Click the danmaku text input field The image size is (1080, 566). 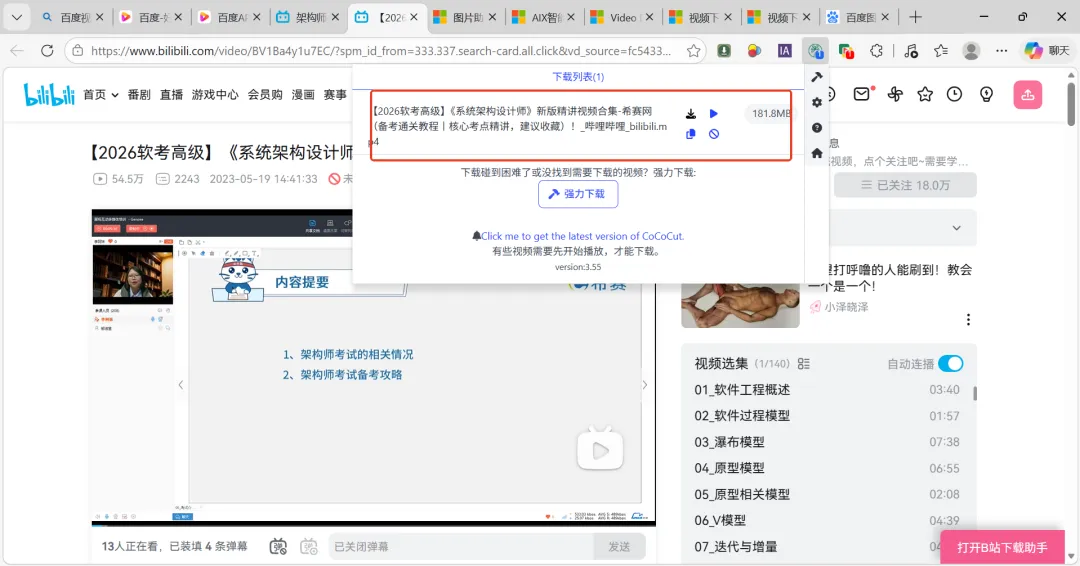click(x=461, y=547)
